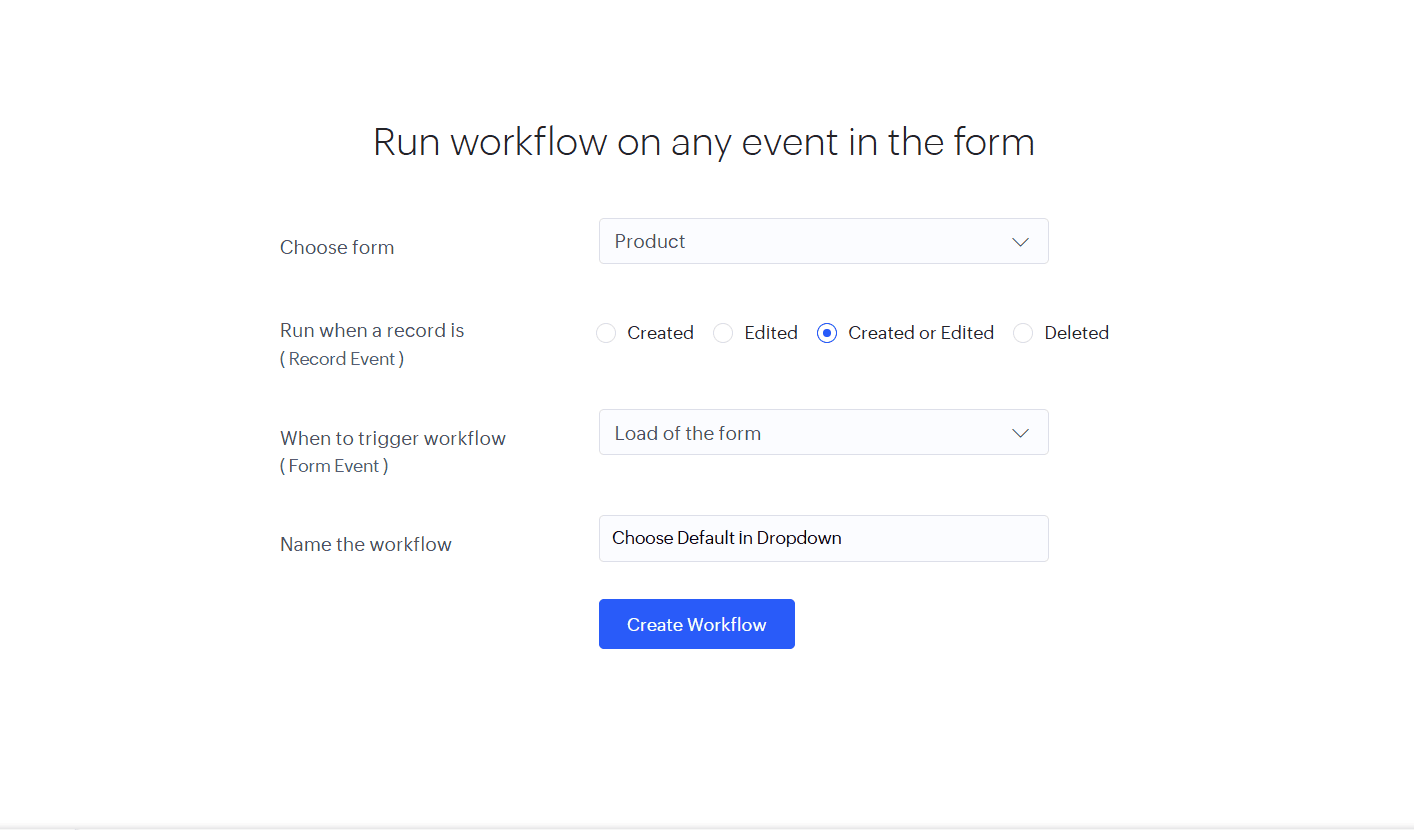Click the 'Choose form' field label
This screenshot has width=1414, height=830.
[337, 247]
